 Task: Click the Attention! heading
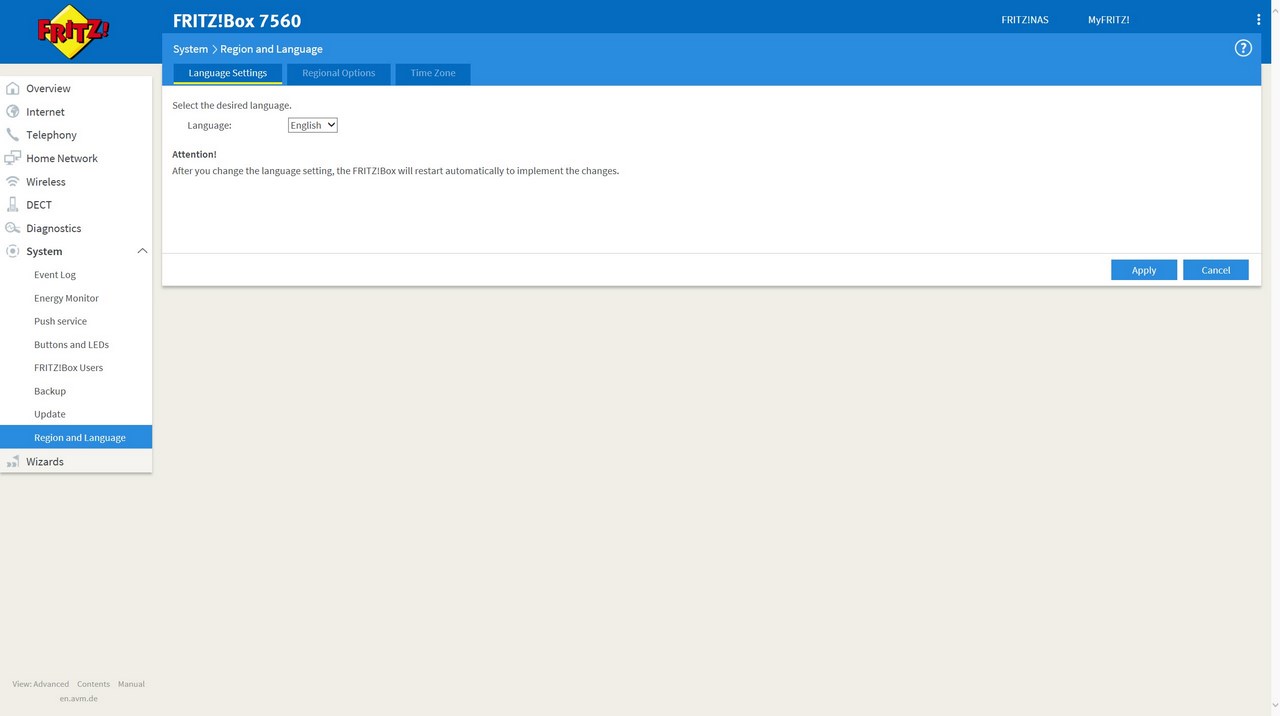pyautogui.click(x=194, y=154)
